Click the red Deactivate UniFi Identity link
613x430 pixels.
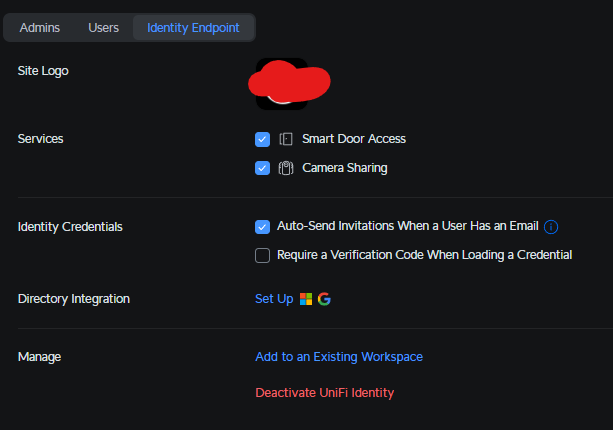click(324, 393)
